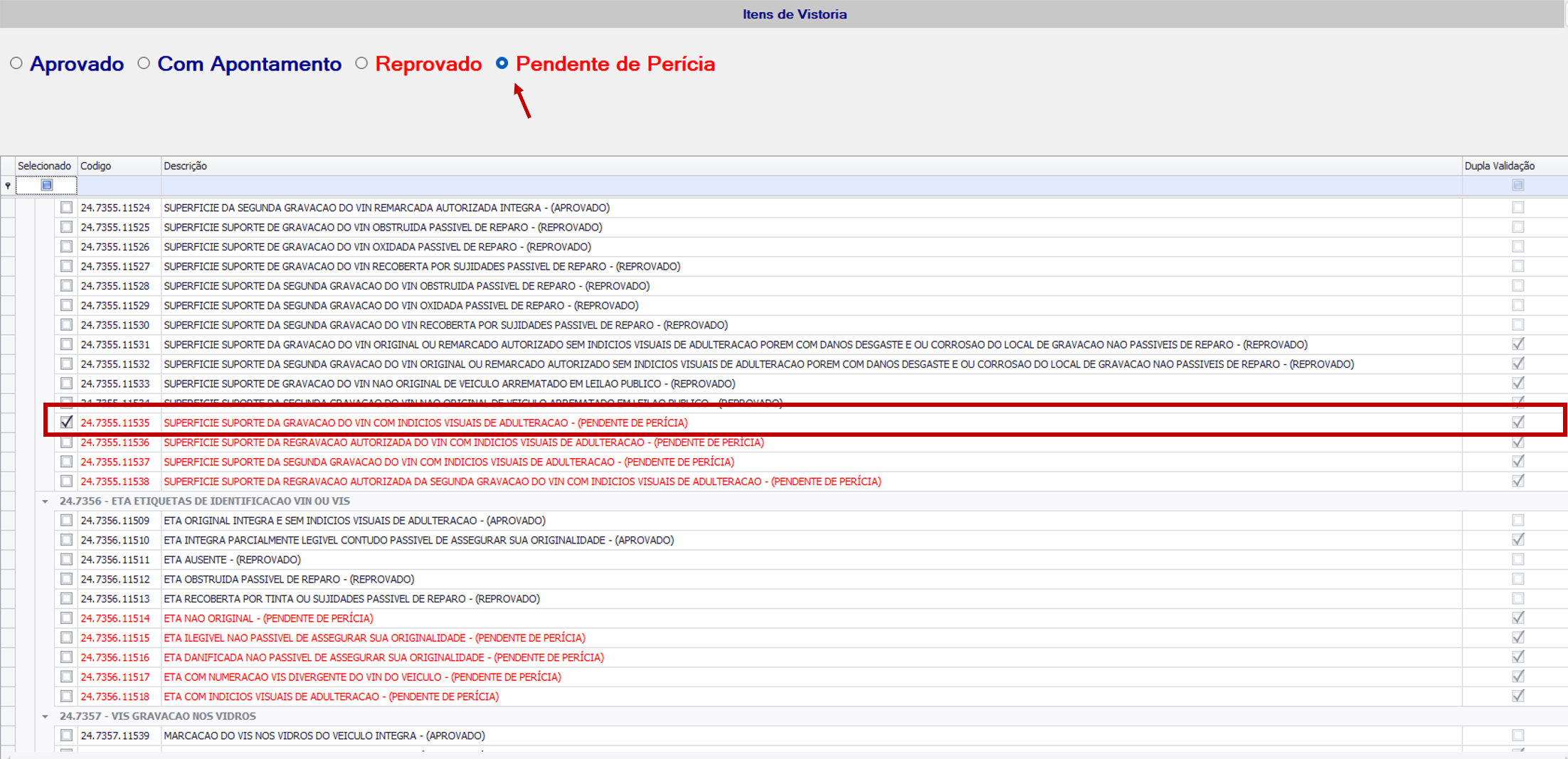Select Pendente de Perícia radio button
Screen dimensions: 1568x759
(502, 63)
